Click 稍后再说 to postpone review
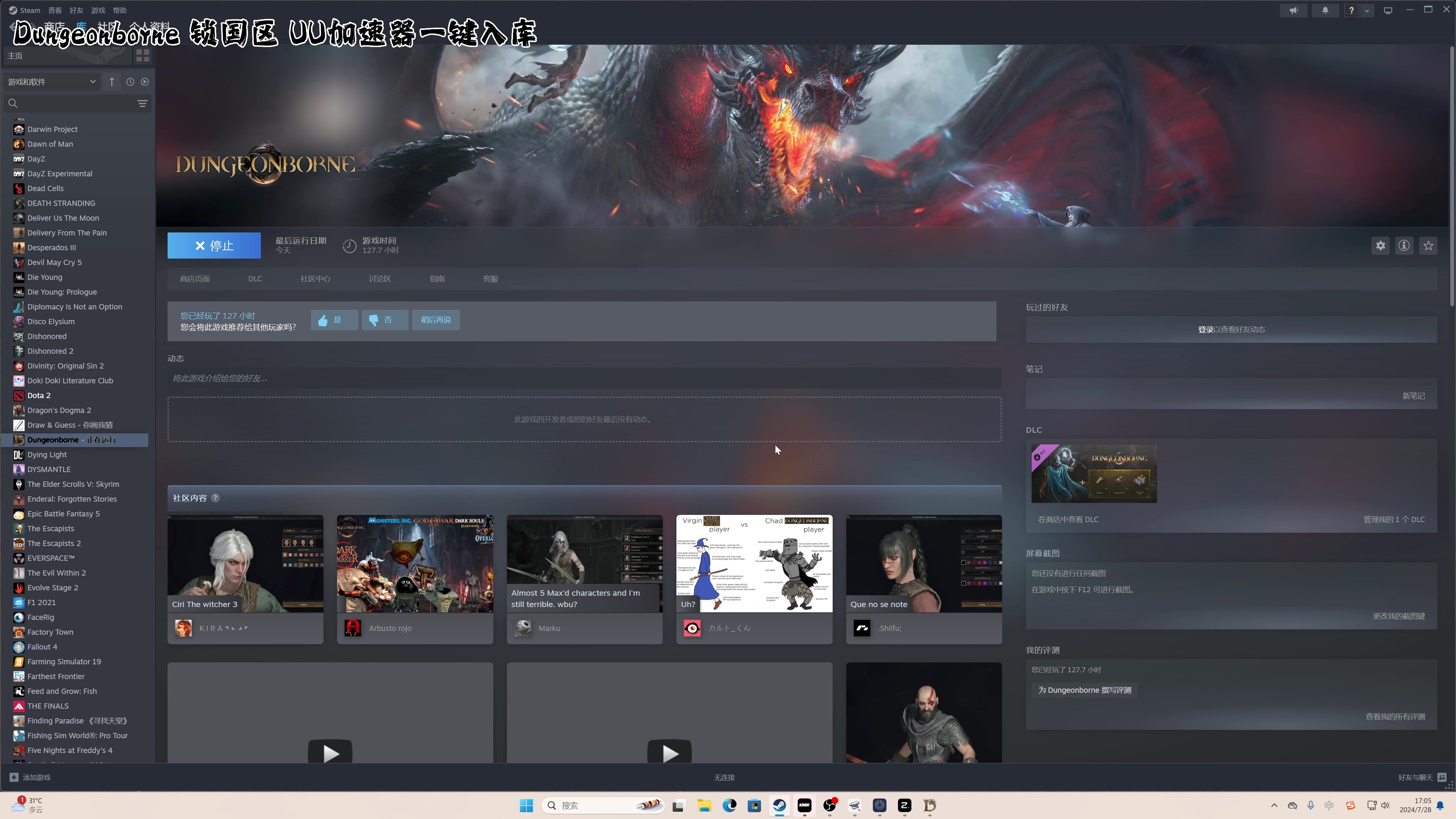Viewport: 1456px width, 819px height. [436, 320]
